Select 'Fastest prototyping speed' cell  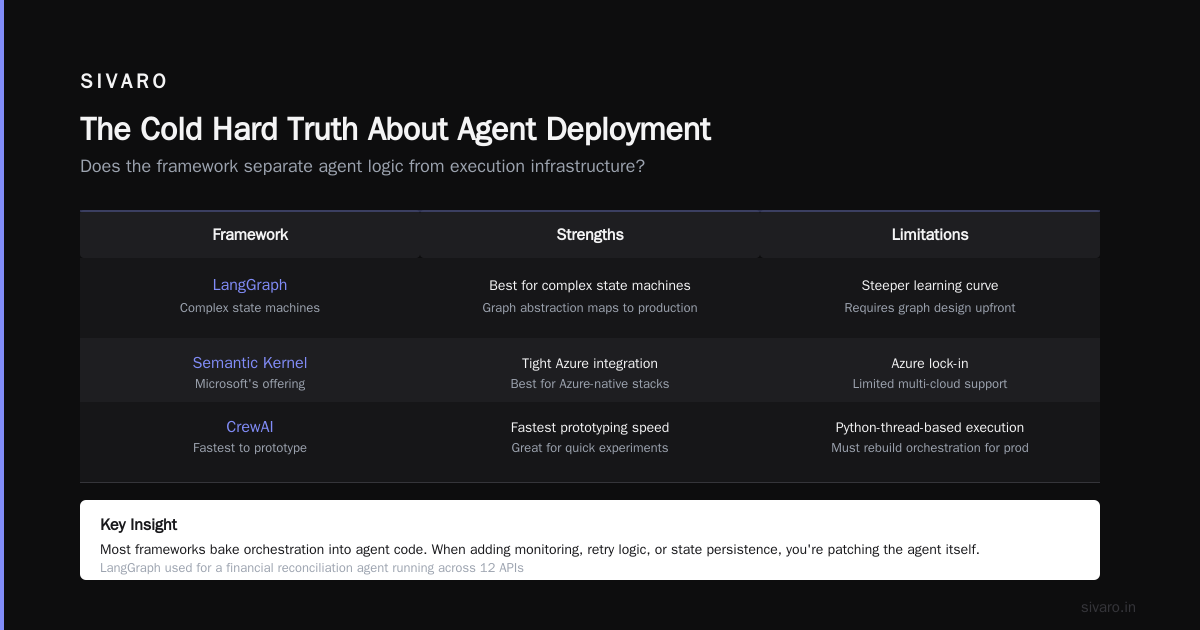[x=590, y=427]
